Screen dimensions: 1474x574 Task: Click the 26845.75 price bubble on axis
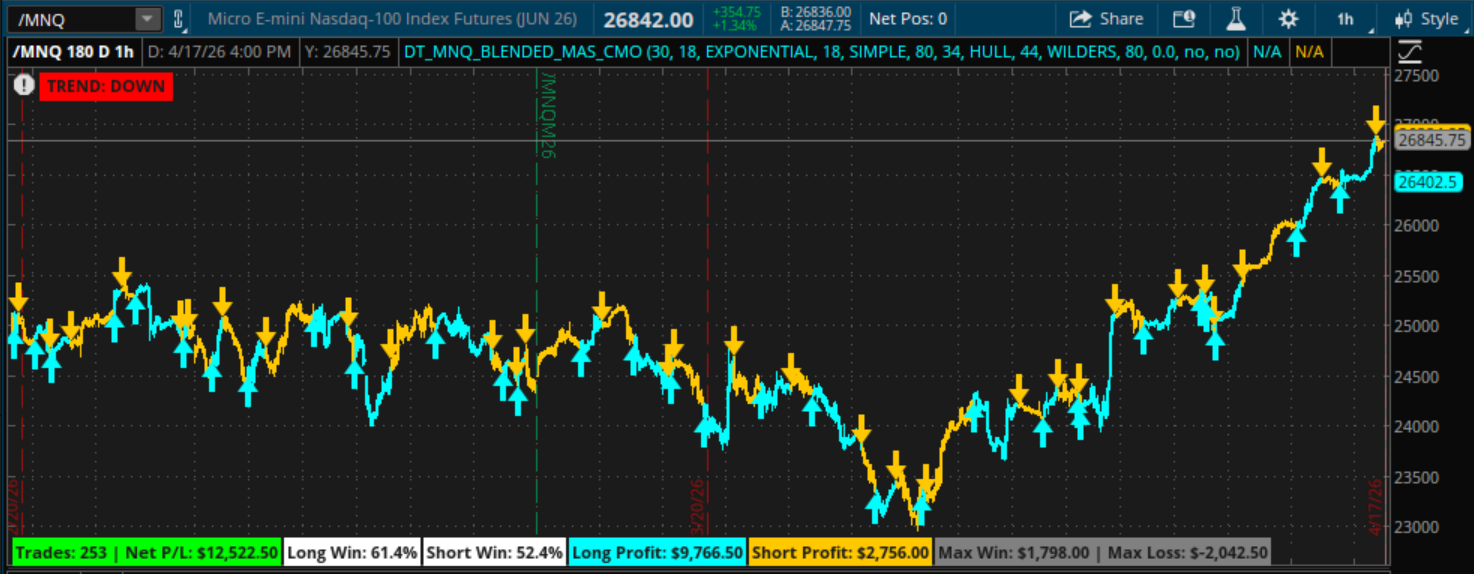[x=1430, y=141]
